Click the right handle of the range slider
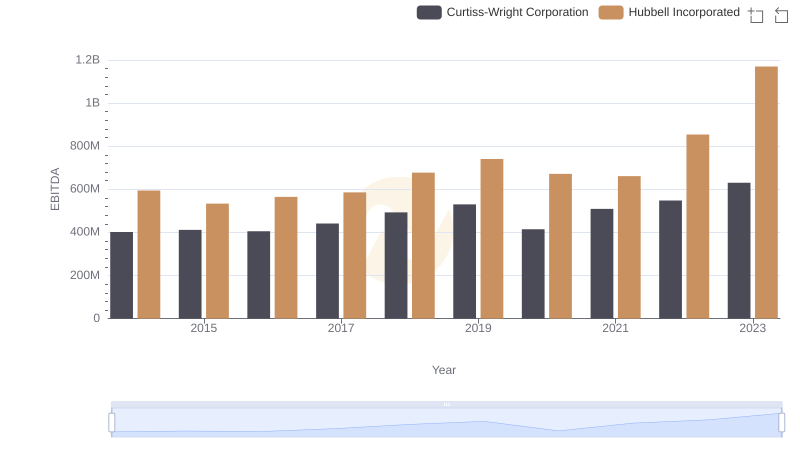 782,423
